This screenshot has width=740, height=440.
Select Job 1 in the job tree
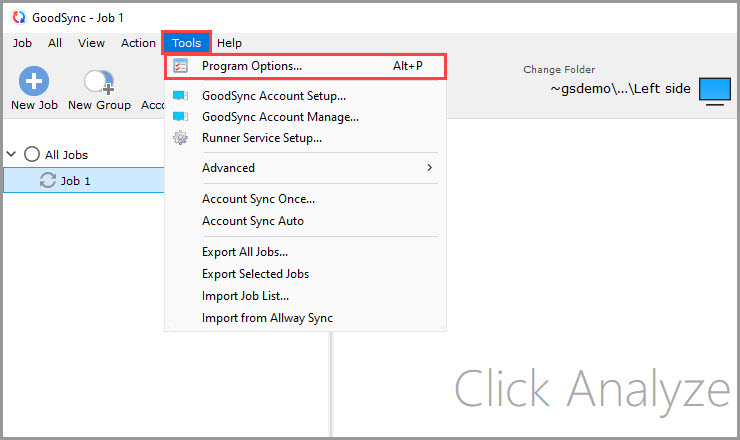pos(76,181)
